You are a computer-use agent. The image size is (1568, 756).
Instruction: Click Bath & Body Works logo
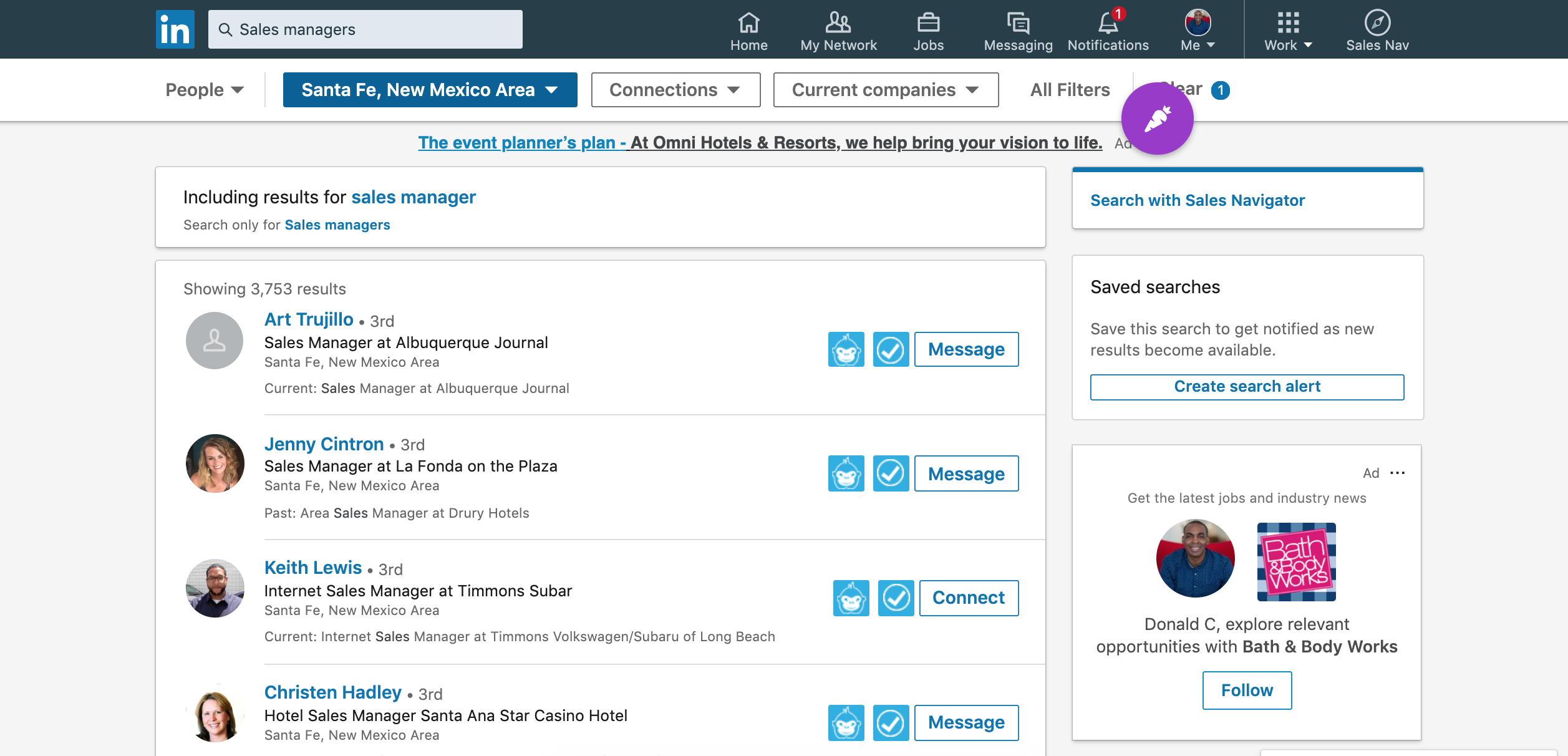click(1296, 562)
